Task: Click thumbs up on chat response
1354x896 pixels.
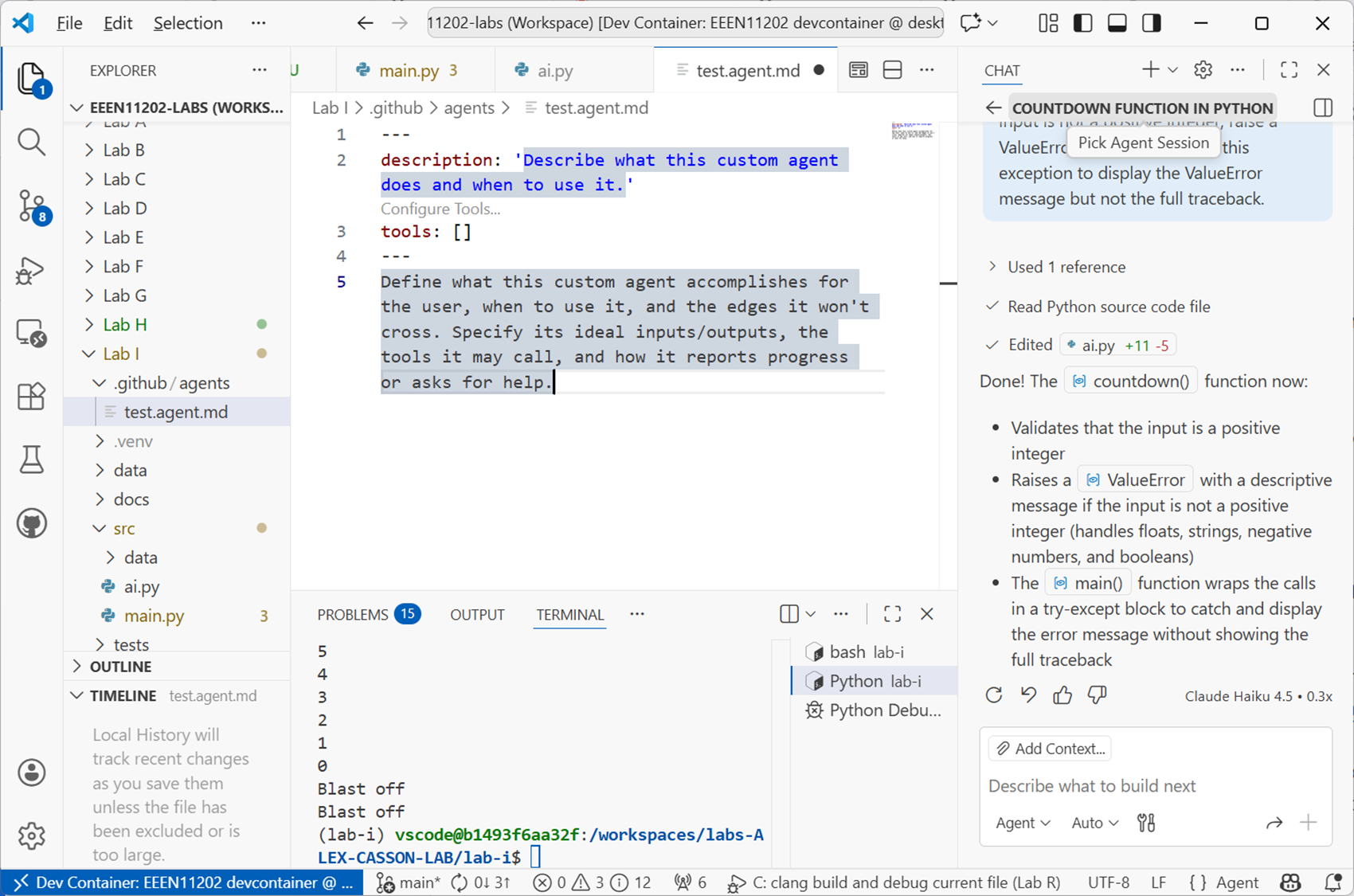Action: (x=1062, y=695)
